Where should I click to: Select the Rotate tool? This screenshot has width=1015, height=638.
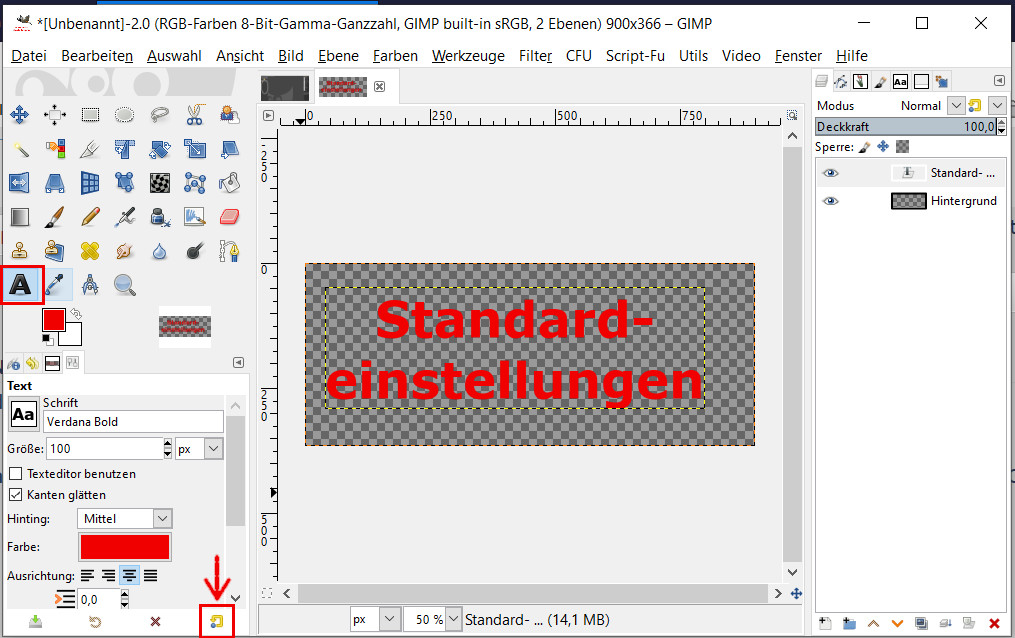[160, 149]
